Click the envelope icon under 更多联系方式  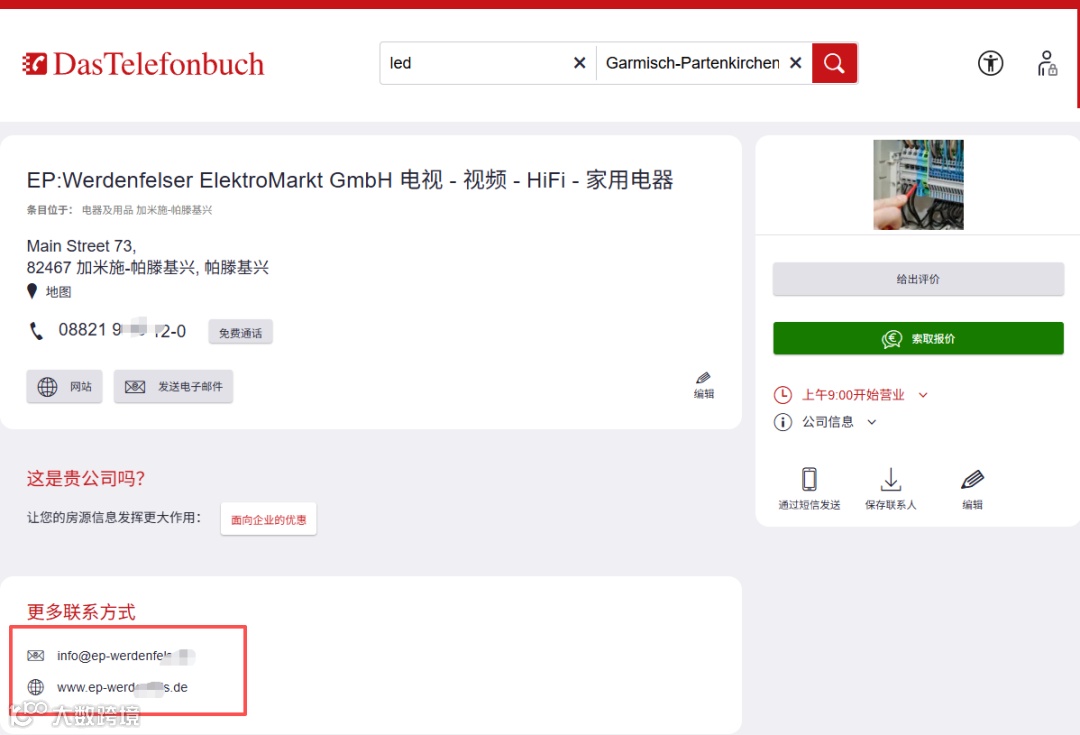click(x=35, y=656)
